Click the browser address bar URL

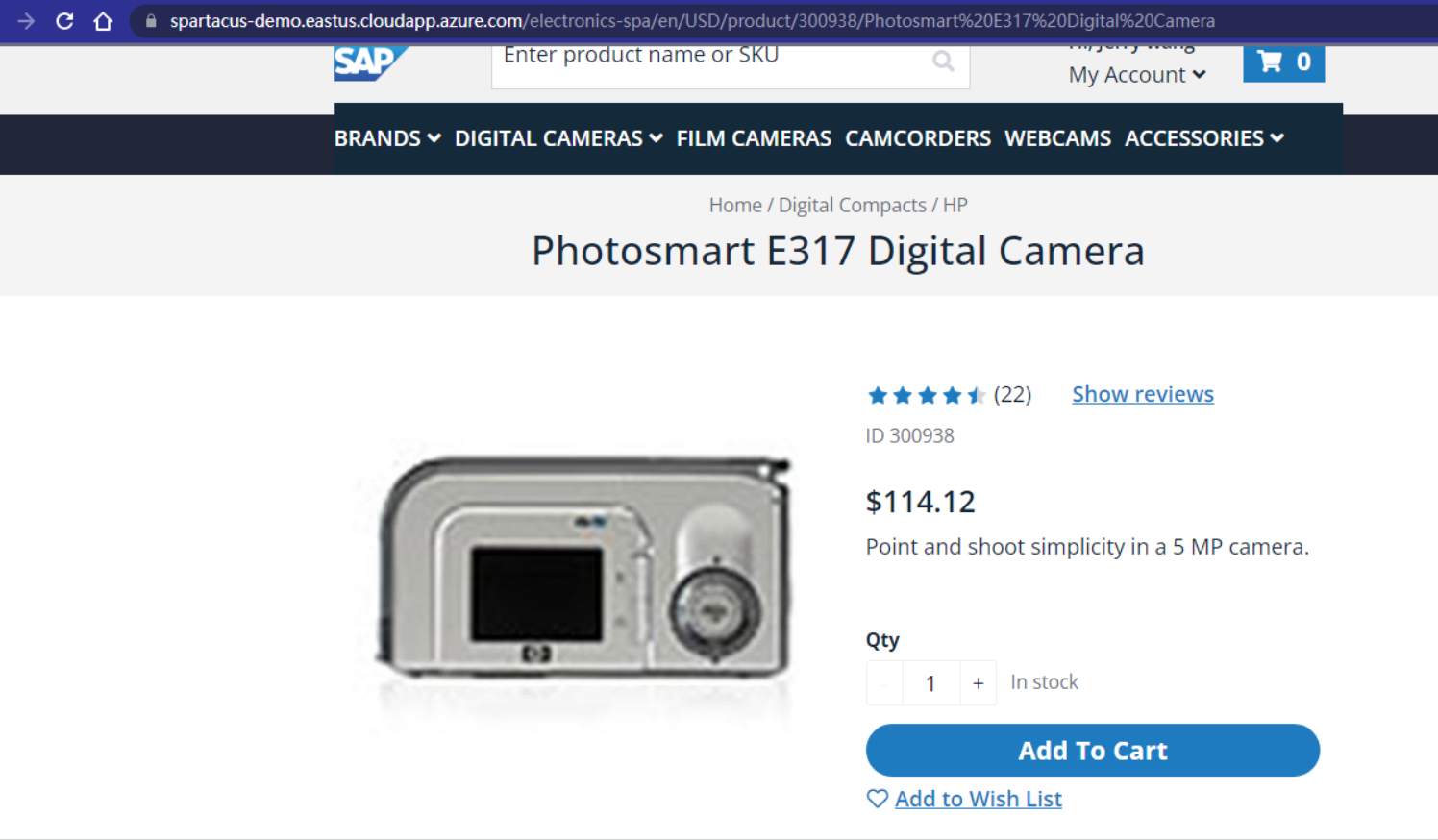[x=692, y=21]
